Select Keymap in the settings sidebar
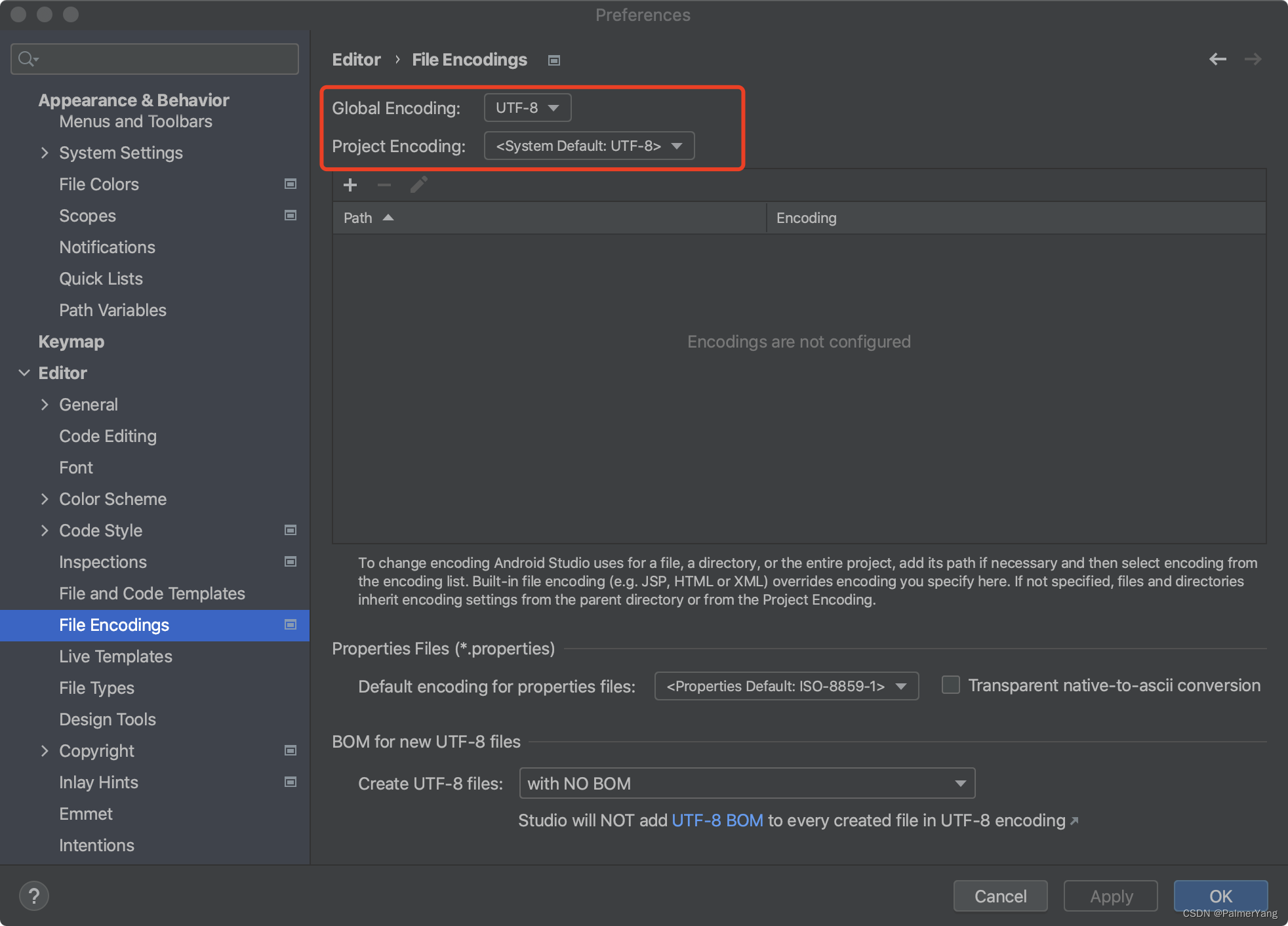Screen dimensions: 1288x926 pyautogui.click(x=71, y=342)
